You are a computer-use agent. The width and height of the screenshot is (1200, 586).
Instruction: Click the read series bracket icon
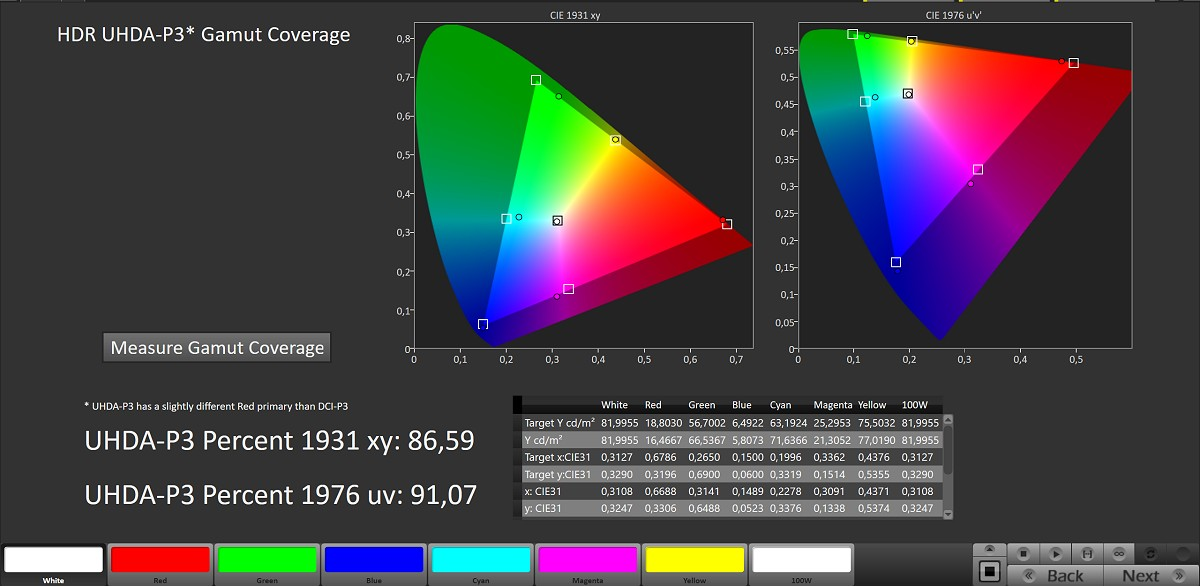1087,553
